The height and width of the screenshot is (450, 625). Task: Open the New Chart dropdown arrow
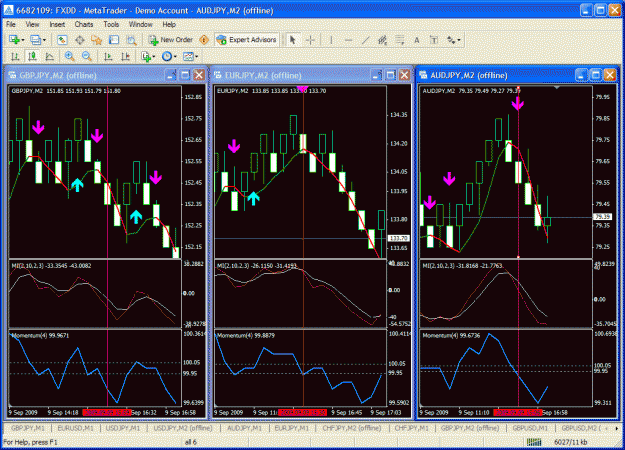(x=23, y=40)
